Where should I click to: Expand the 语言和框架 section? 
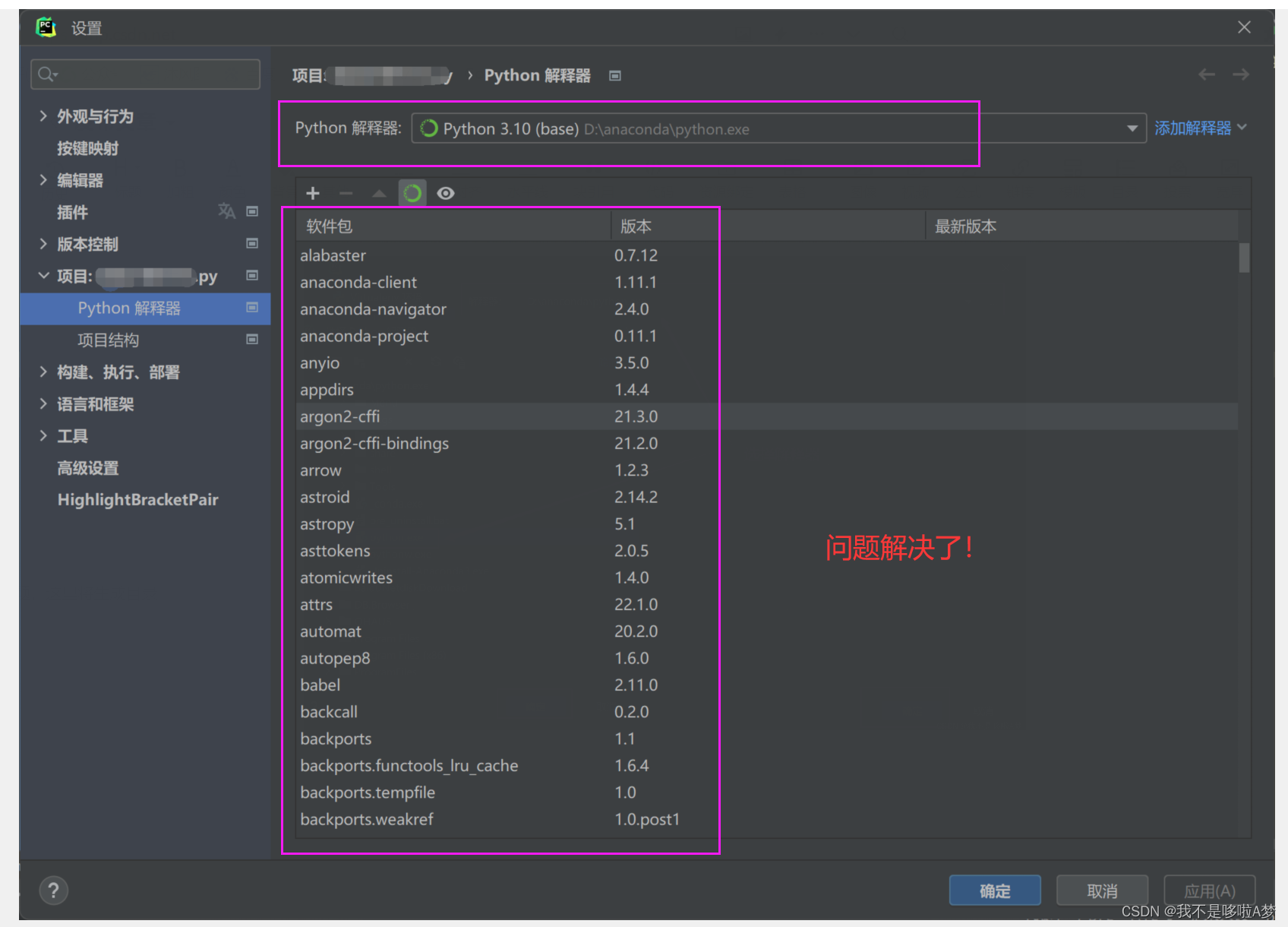pyautogui.click(x=43, y=403)
